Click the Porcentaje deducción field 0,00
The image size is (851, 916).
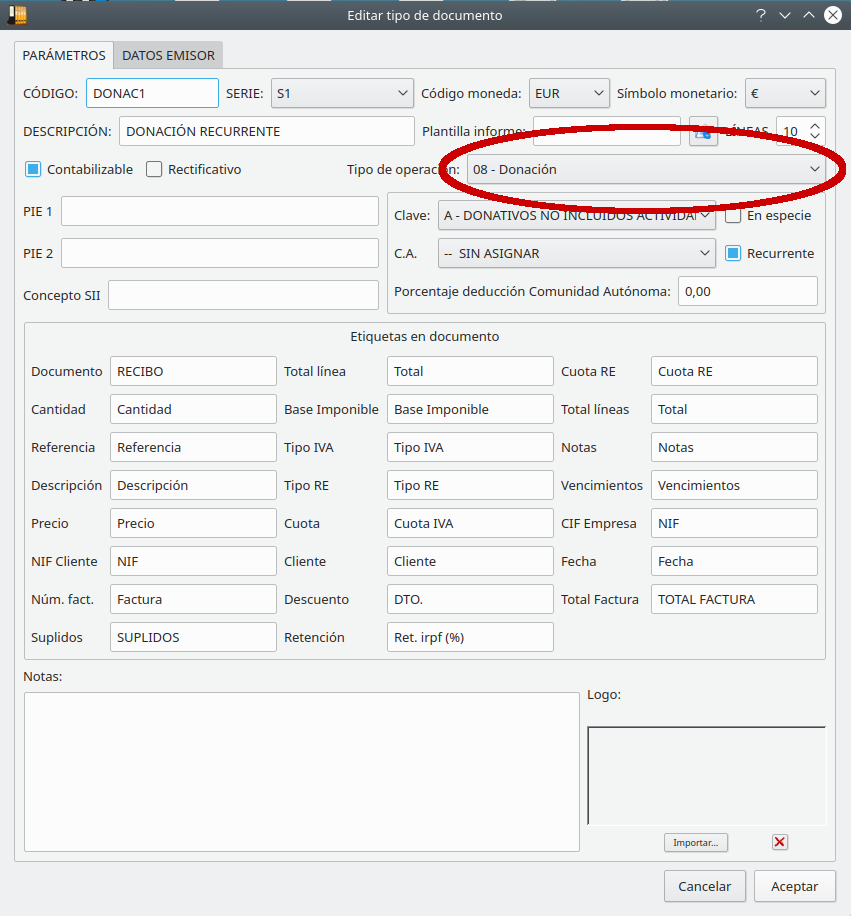pos(748,292)
